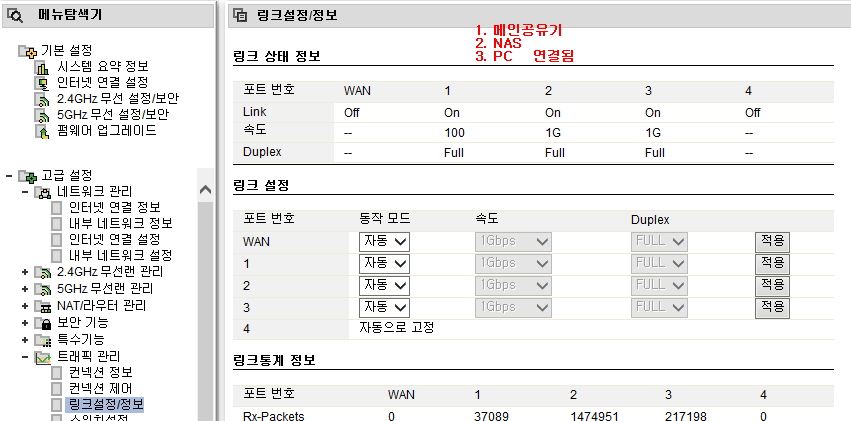
Task: Expand the 특수기능 node
Action: pos(25,340)
